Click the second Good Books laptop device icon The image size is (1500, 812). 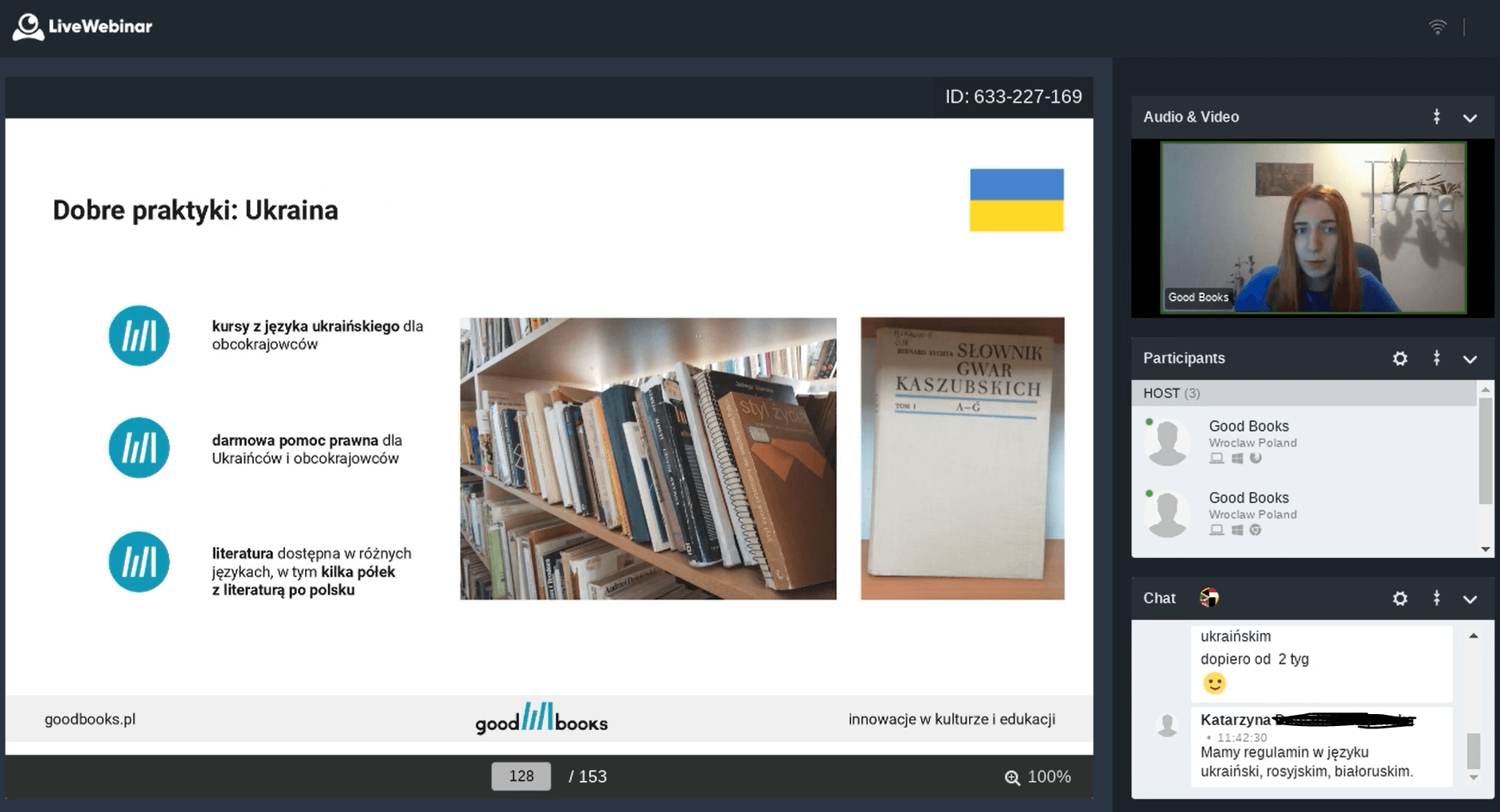coord(1217,530)
